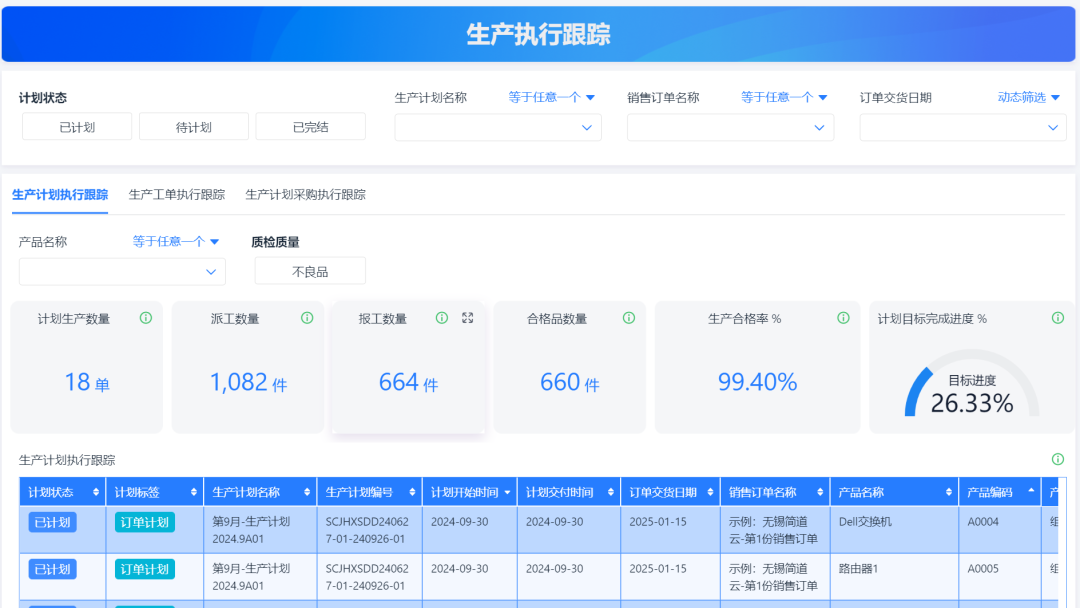Click info icon on 派工数量 card

307,318
